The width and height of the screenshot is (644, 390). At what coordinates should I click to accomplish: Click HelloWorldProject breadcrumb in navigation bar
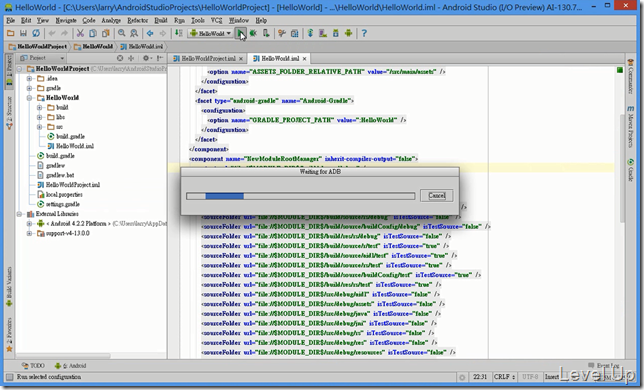pos(38,46)
